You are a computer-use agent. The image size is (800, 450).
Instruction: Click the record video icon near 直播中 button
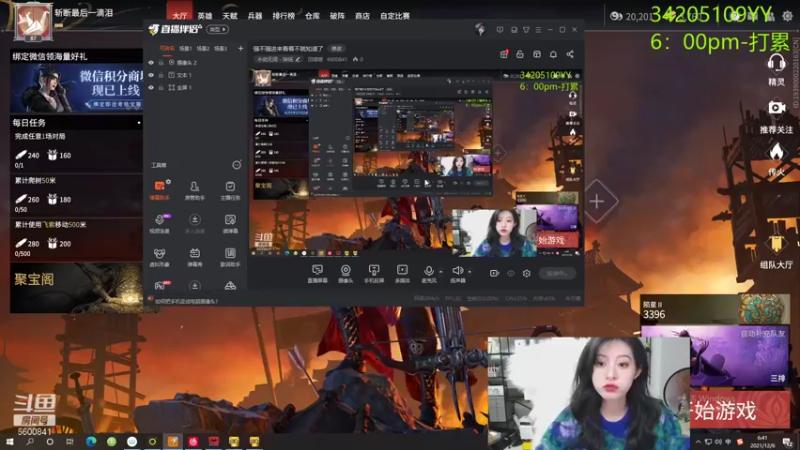click(494, 273)
